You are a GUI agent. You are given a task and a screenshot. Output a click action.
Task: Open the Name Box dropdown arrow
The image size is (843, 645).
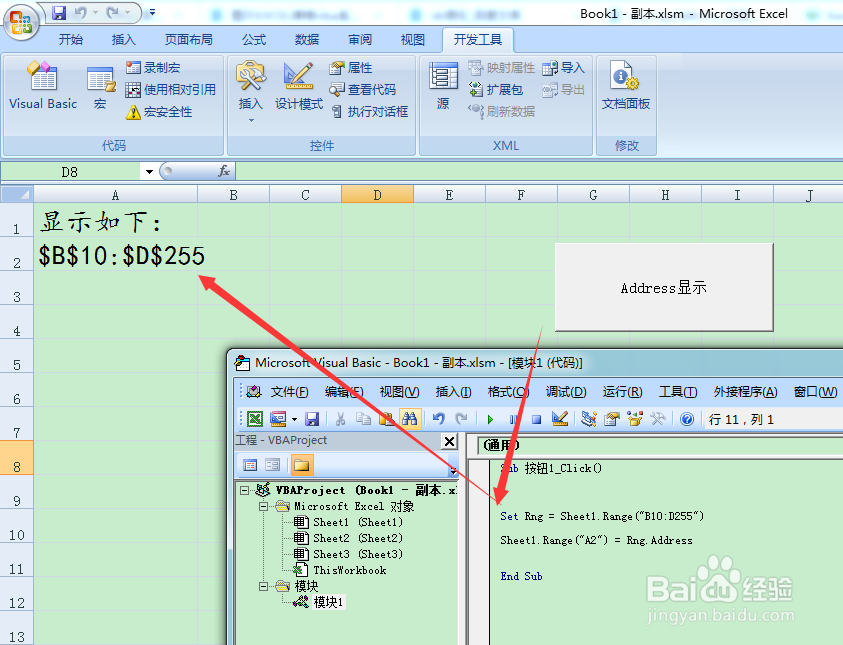pos(149,172)
